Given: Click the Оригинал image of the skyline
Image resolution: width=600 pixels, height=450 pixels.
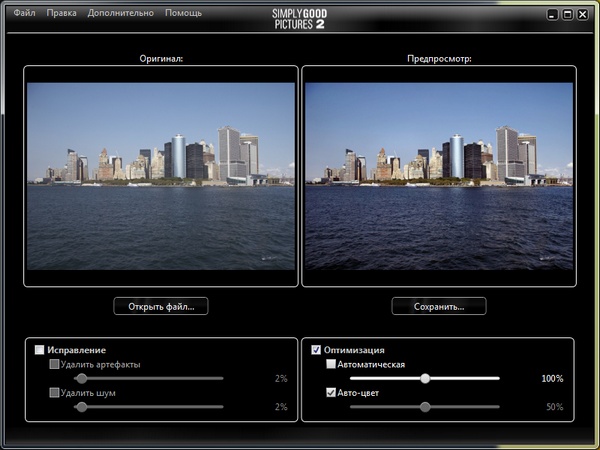Looking at the screenshot, I should click(x=161, y=175).
